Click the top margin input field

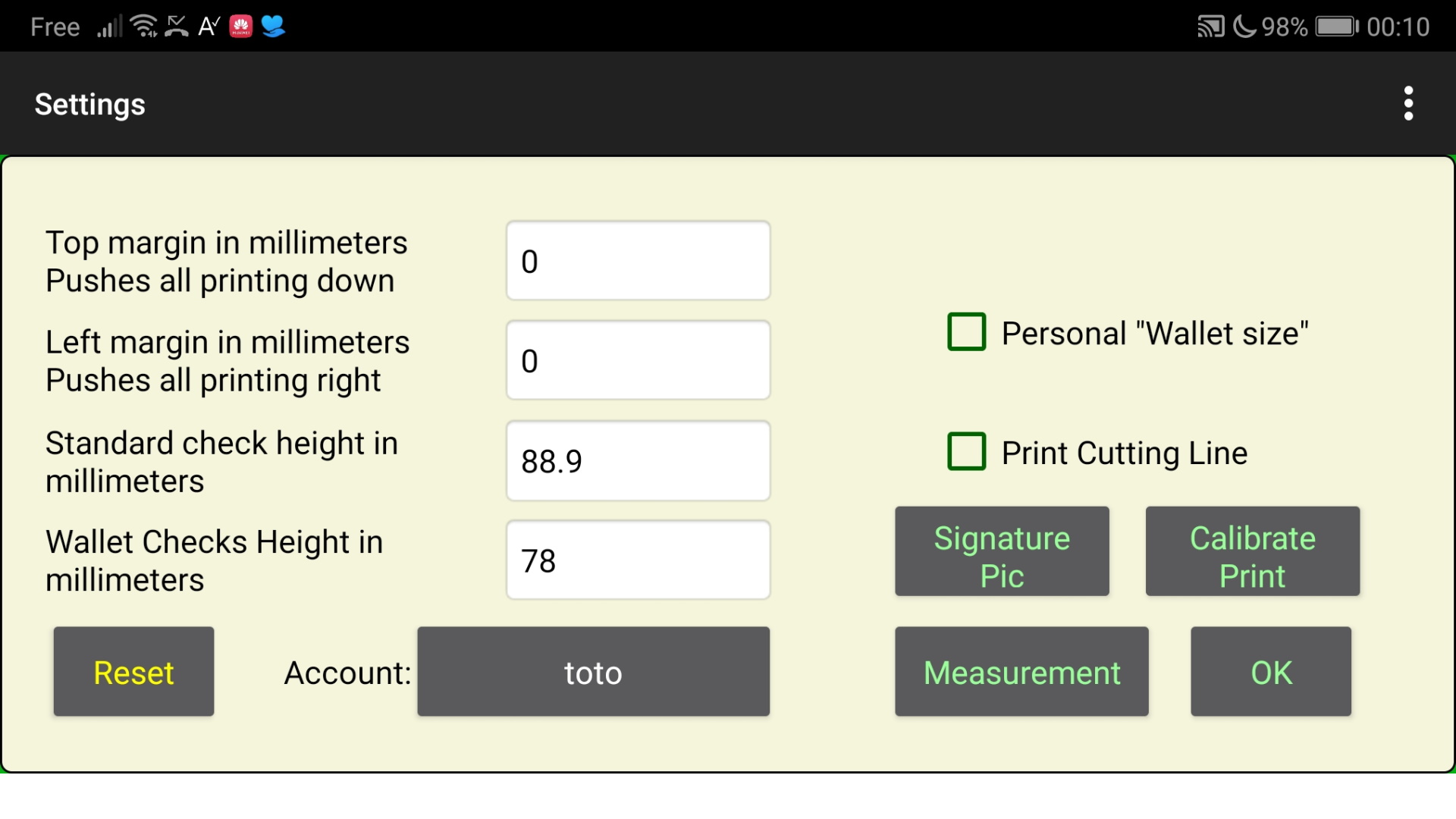[638, 260]
